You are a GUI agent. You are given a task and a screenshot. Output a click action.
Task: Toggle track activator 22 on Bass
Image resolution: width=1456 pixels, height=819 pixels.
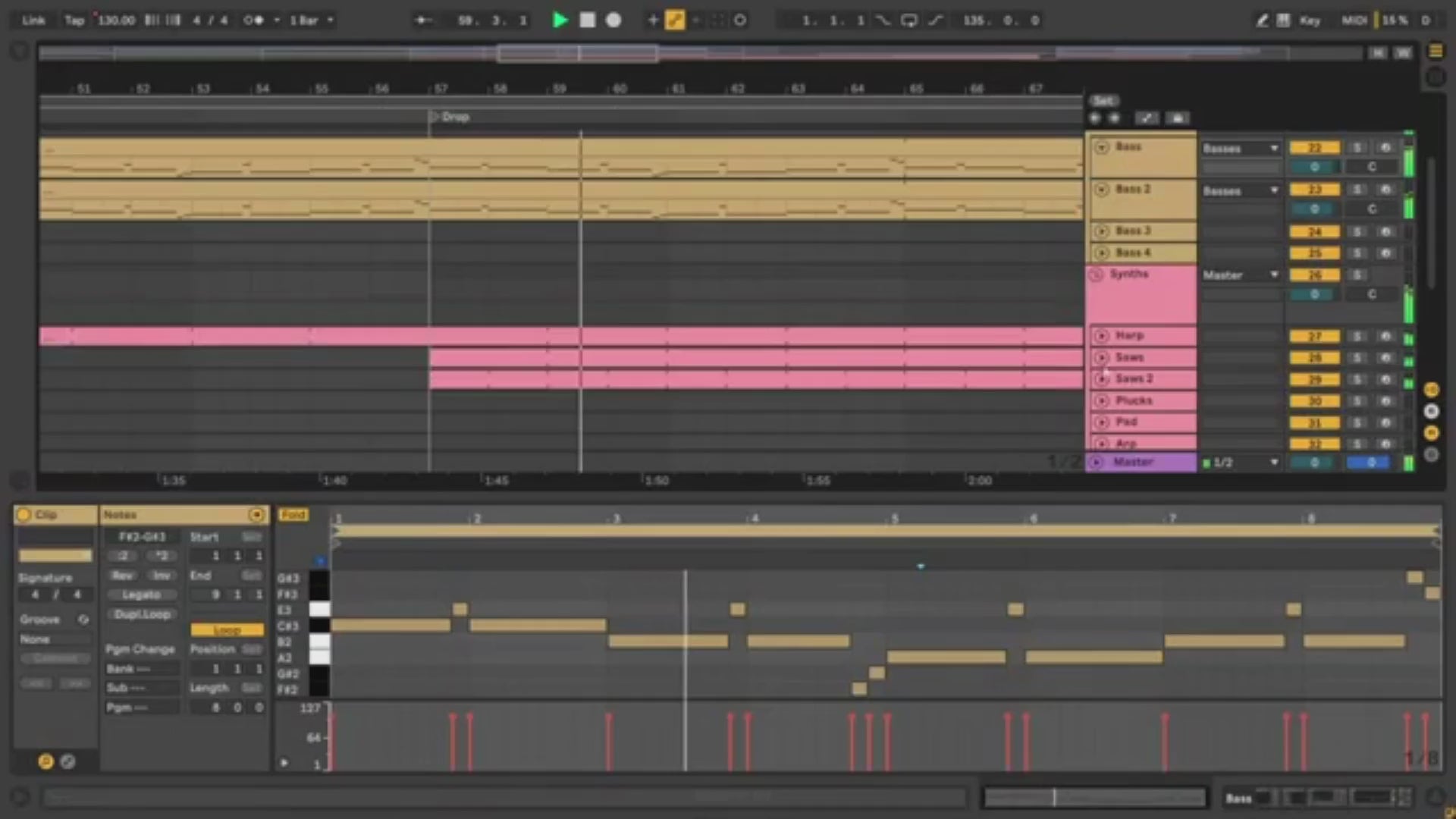click(x=1314, y=148)
